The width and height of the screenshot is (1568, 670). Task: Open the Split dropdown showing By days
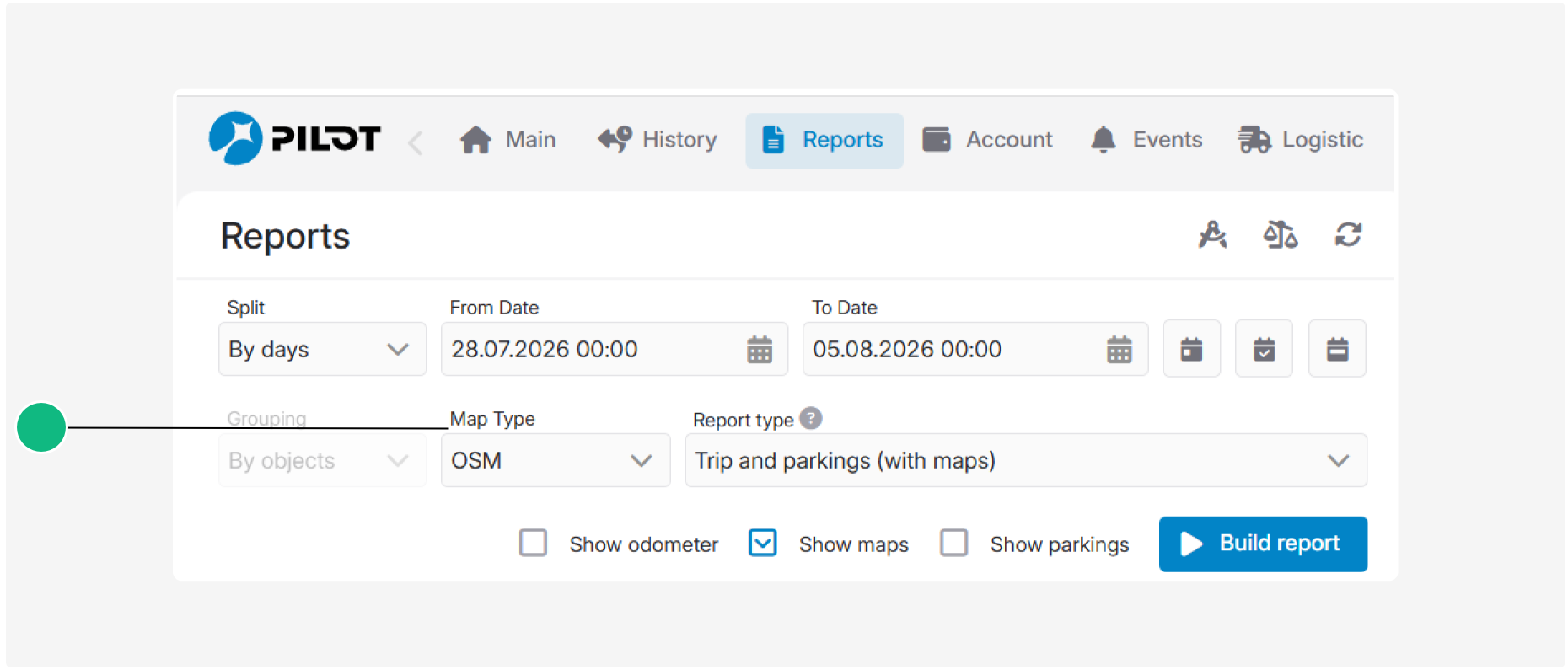point(322,349)
